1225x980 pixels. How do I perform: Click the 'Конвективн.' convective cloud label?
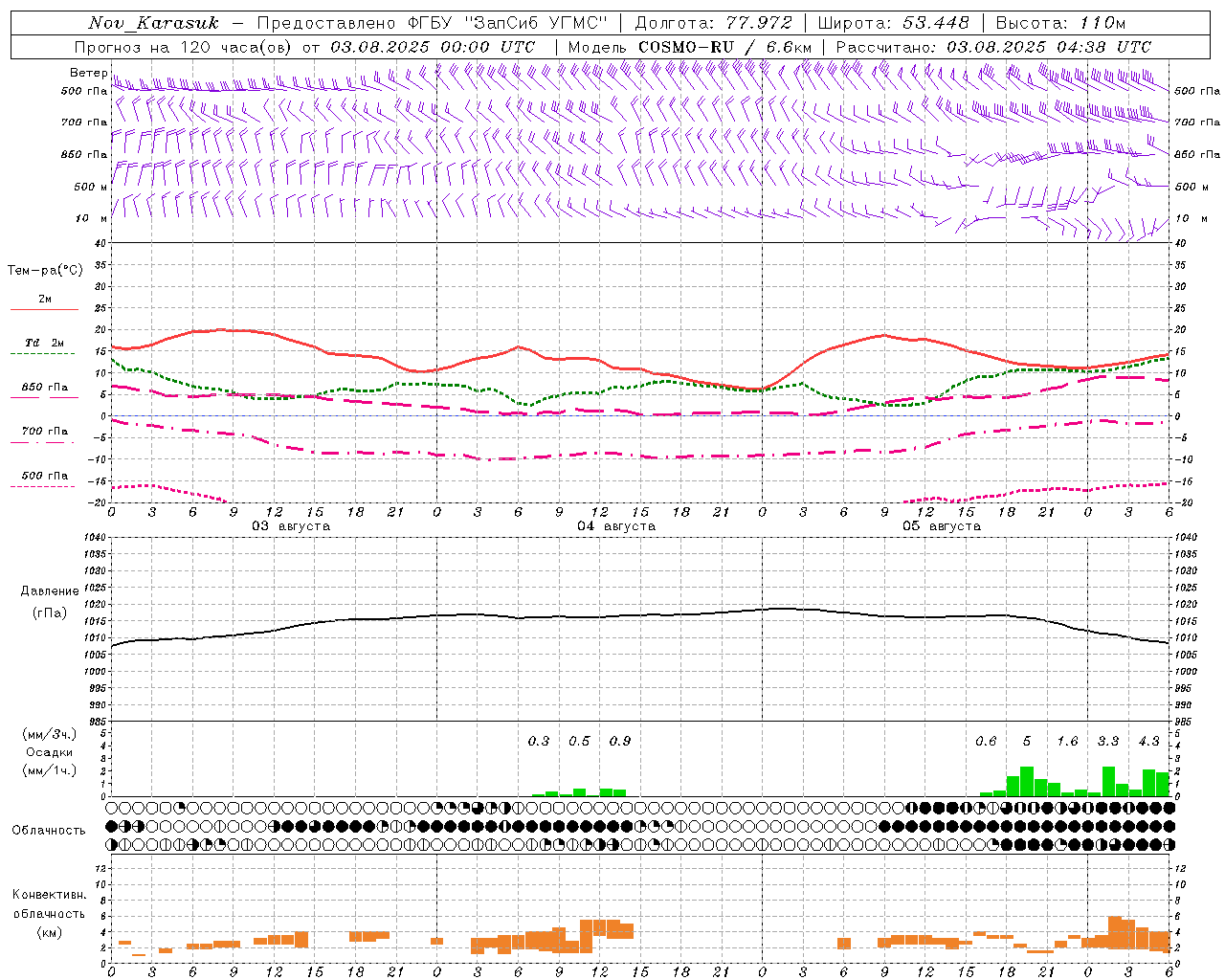coord(49,895)
